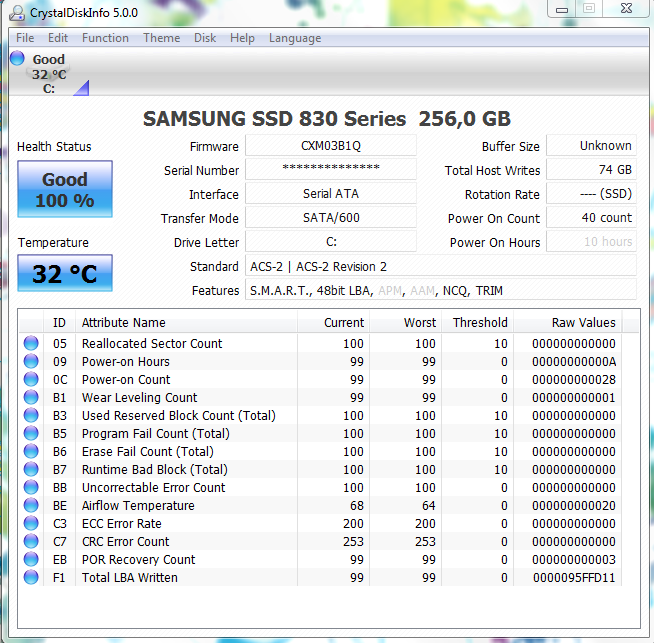Click the 32 °C temperature button
Image resolution: width=654 pixels, height=643 pixels.
pos(65,273)
